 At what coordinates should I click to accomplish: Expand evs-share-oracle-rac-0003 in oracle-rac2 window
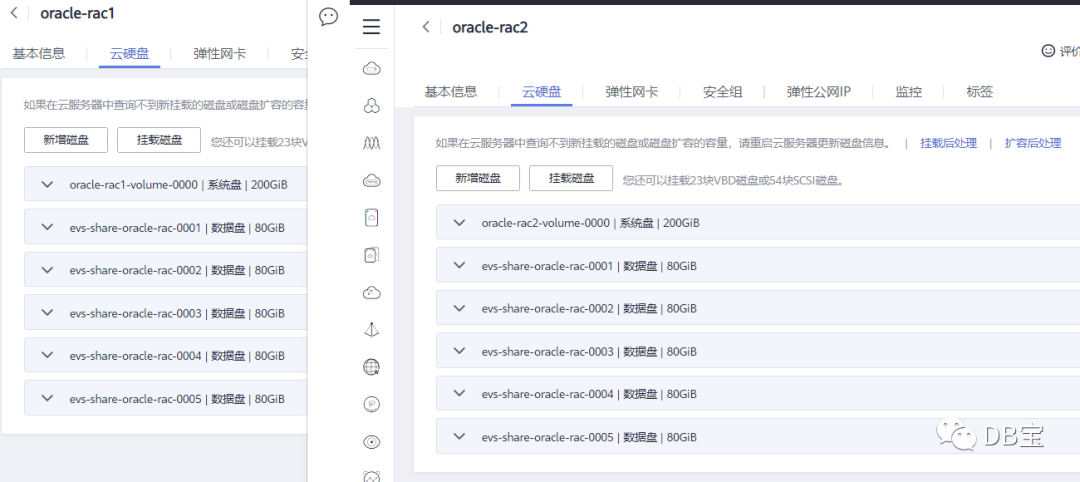459,350
